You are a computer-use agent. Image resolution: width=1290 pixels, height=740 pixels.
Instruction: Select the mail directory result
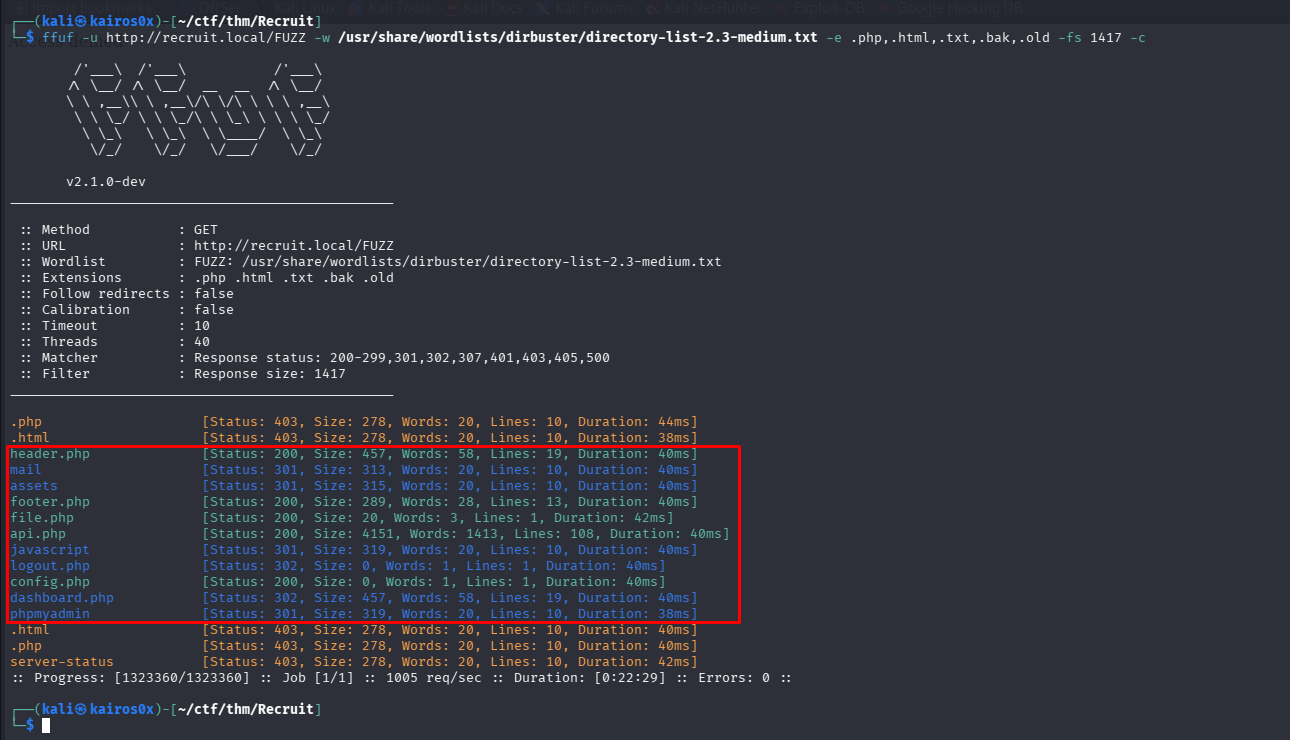tap(26, 470)
